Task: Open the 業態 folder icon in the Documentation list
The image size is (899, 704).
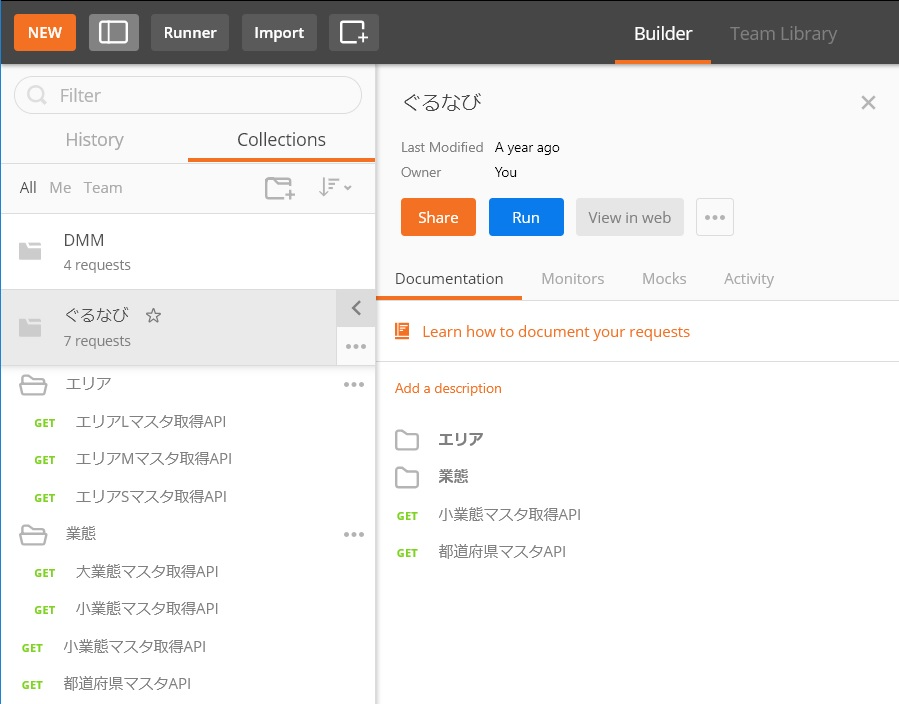Action: pyautogui.click(x=407, y=477)
